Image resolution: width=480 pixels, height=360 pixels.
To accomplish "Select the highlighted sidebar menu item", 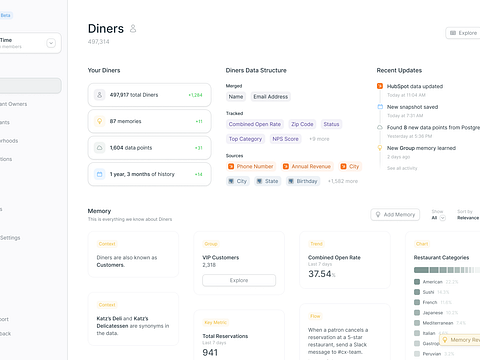I will point(30,86).
